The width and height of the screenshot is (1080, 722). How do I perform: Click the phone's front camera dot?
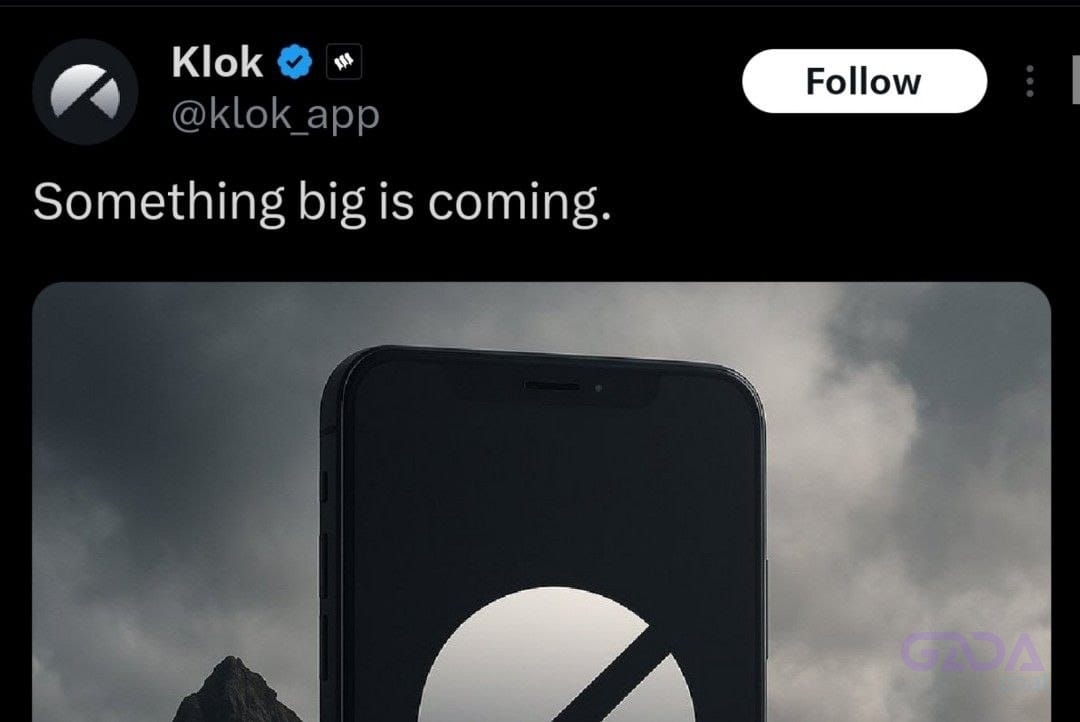point(598,389)
